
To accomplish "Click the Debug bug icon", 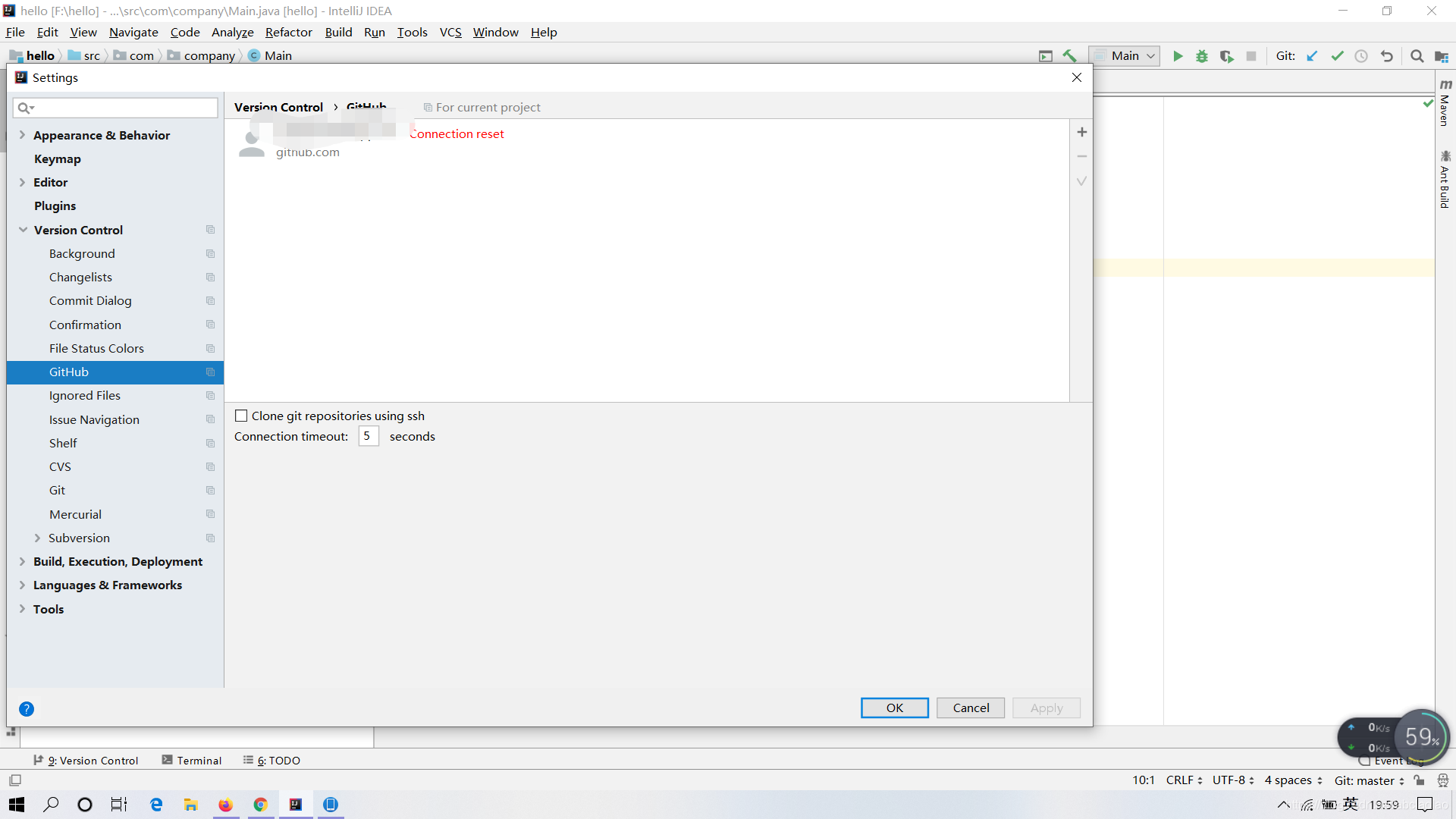I will (x=1202, y=56).
